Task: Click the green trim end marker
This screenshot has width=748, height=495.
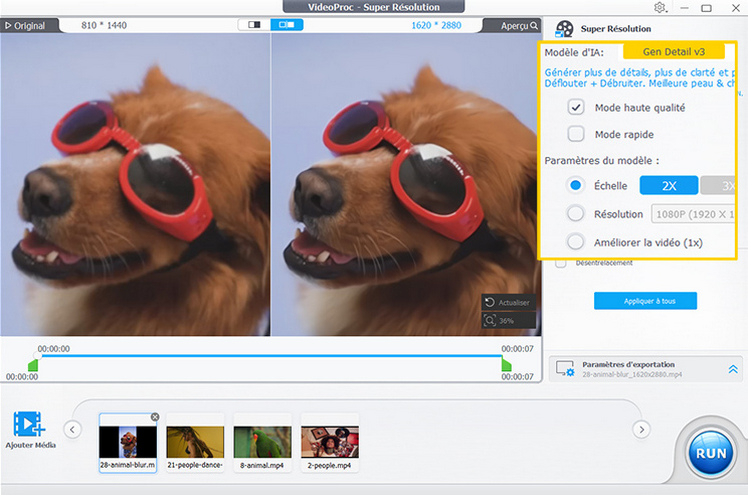Action: (x=506, y=366)
